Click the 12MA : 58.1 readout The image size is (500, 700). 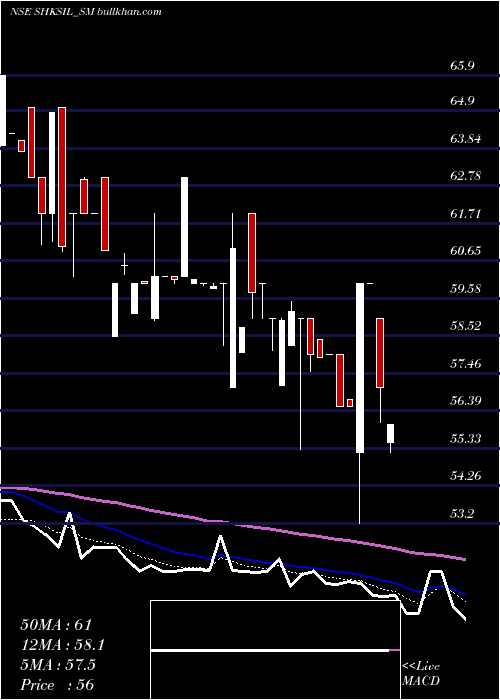point(63,645)
